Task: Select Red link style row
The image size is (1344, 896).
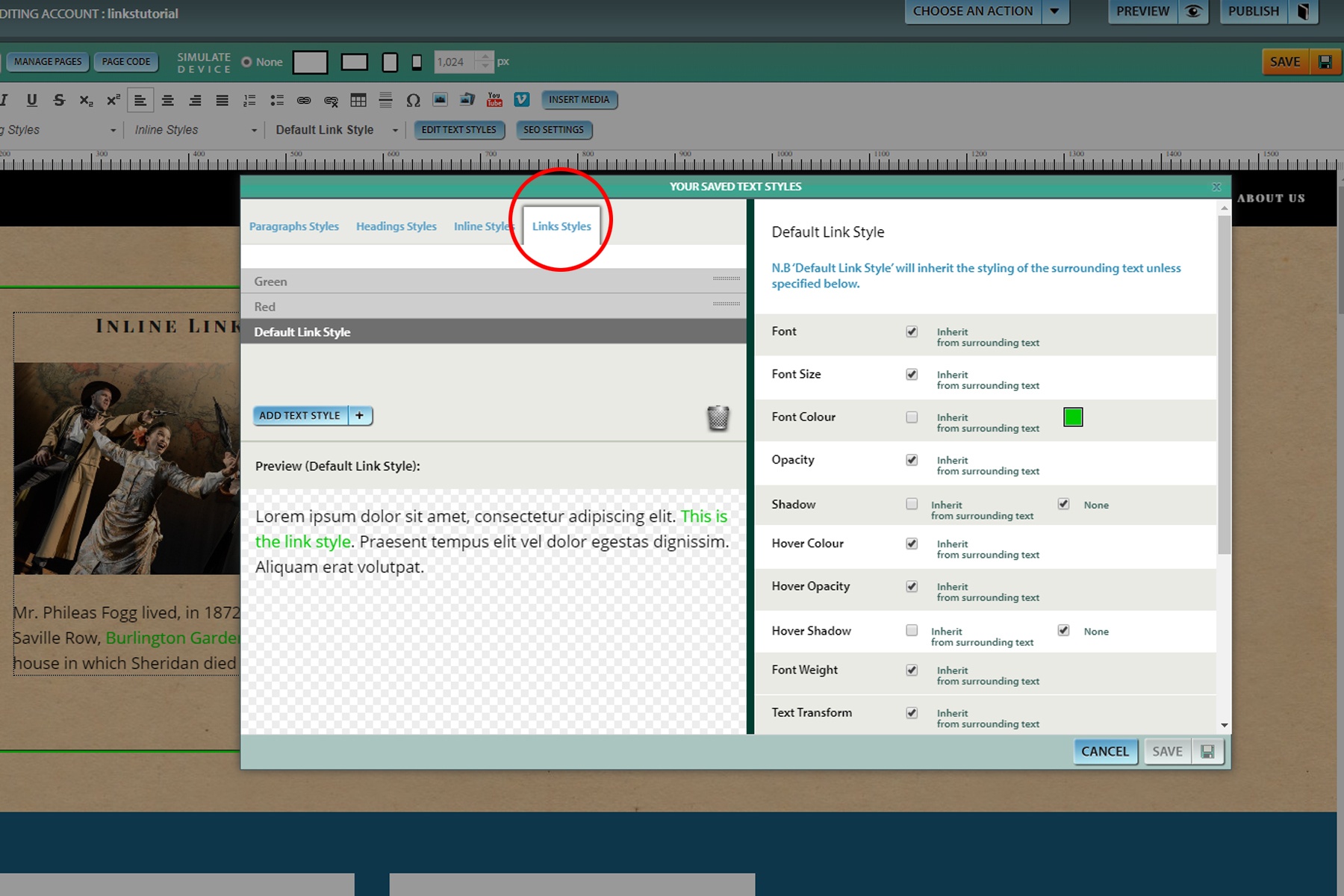Action: click(x=493, y=307)
